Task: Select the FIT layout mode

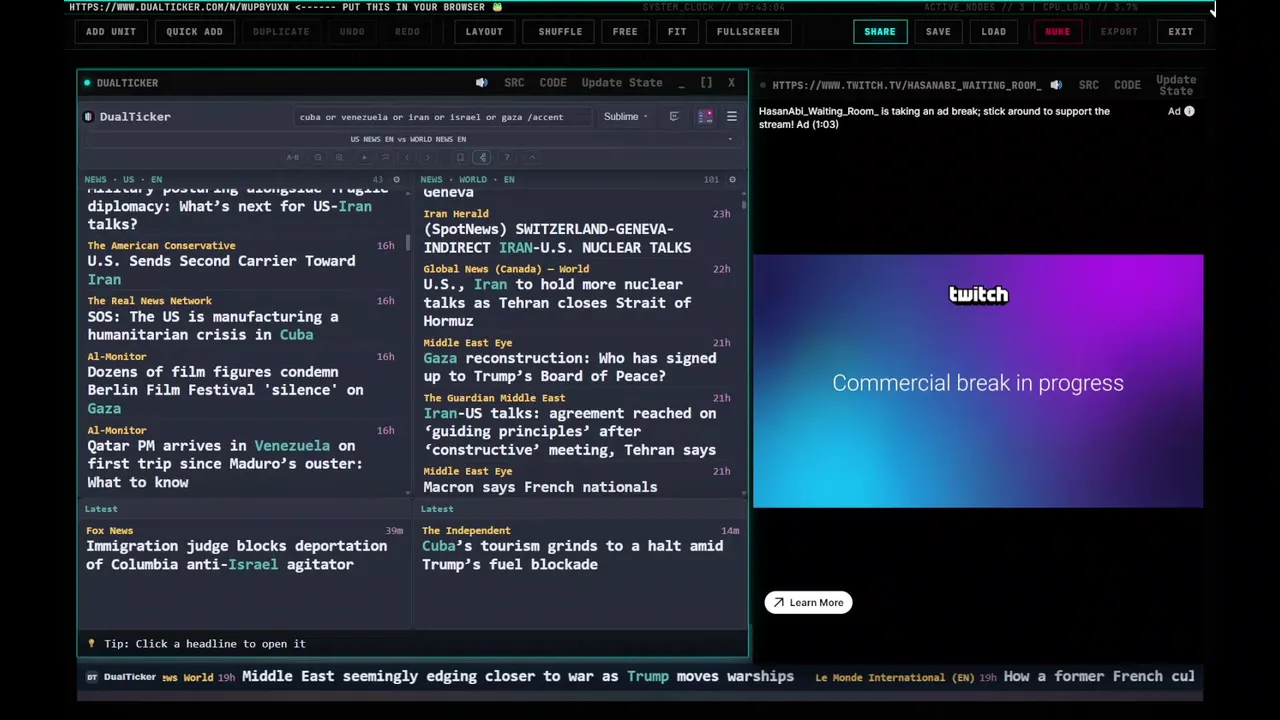Action: (677, 31)
